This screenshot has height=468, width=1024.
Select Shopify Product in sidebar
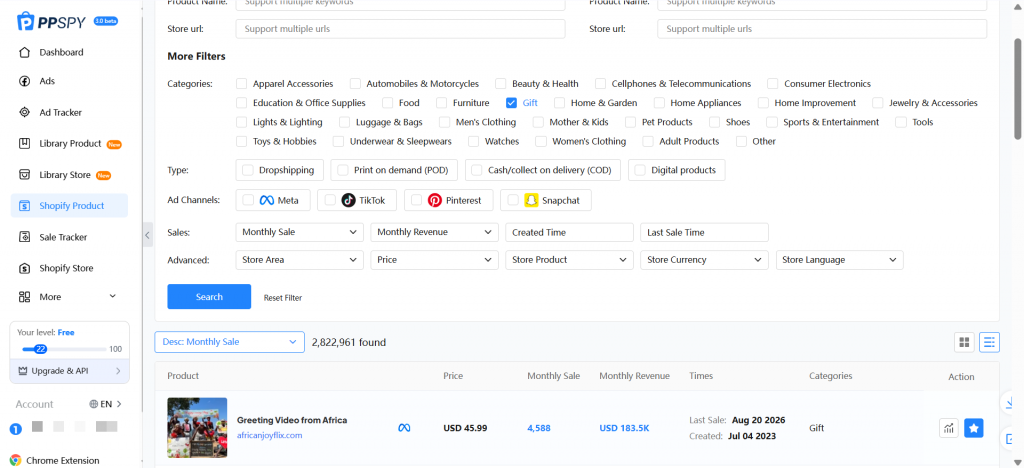pos(69,206)
